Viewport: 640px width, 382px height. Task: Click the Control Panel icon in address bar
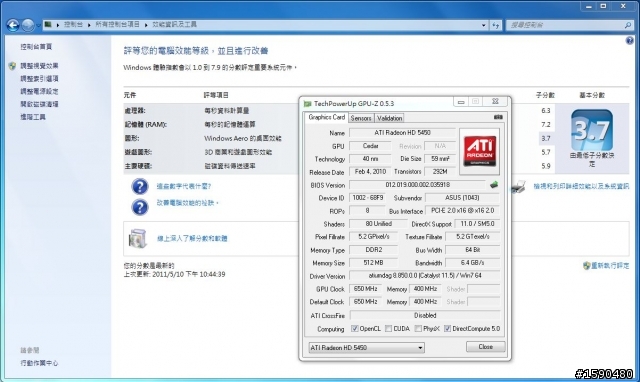click(x=48, y=24)
